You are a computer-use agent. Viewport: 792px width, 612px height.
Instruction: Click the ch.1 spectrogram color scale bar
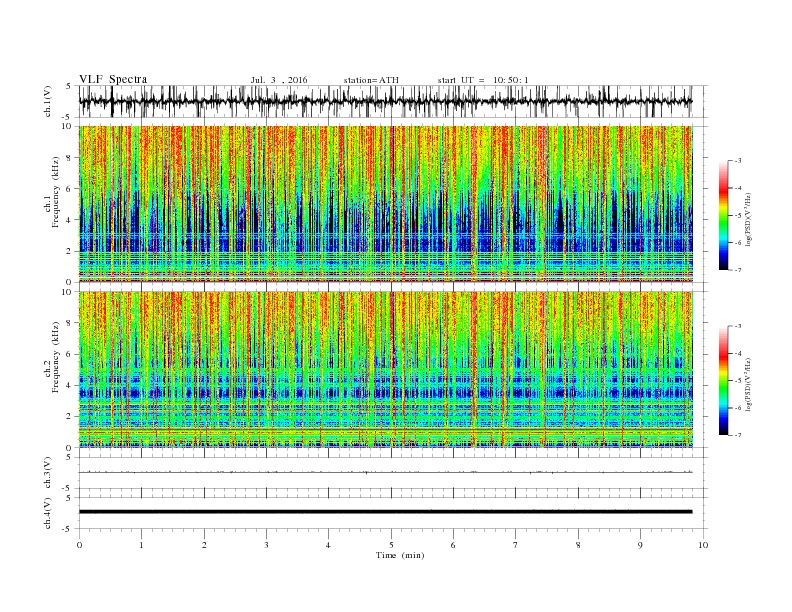724,215
